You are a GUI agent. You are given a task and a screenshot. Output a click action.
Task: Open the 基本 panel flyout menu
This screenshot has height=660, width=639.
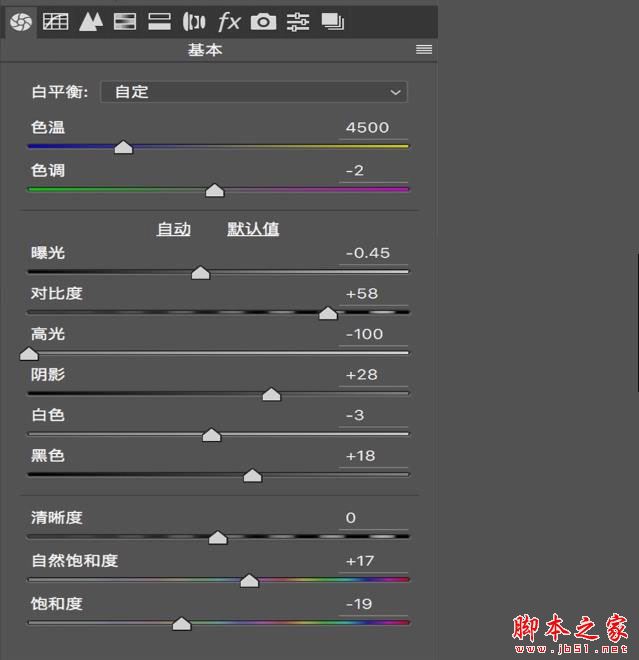pos(424,50)
